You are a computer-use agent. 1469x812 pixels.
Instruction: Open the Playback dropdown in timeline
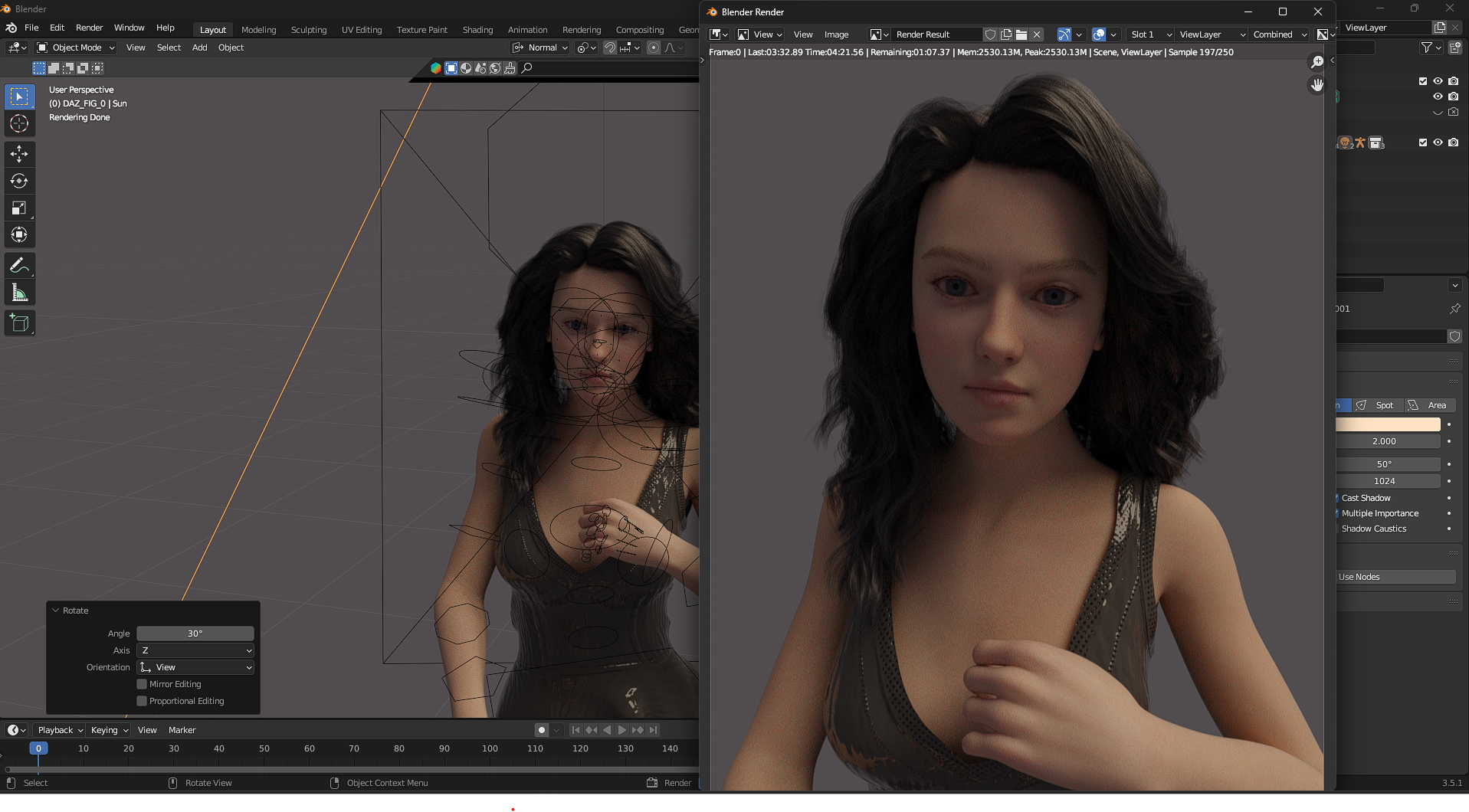point(60,730)
